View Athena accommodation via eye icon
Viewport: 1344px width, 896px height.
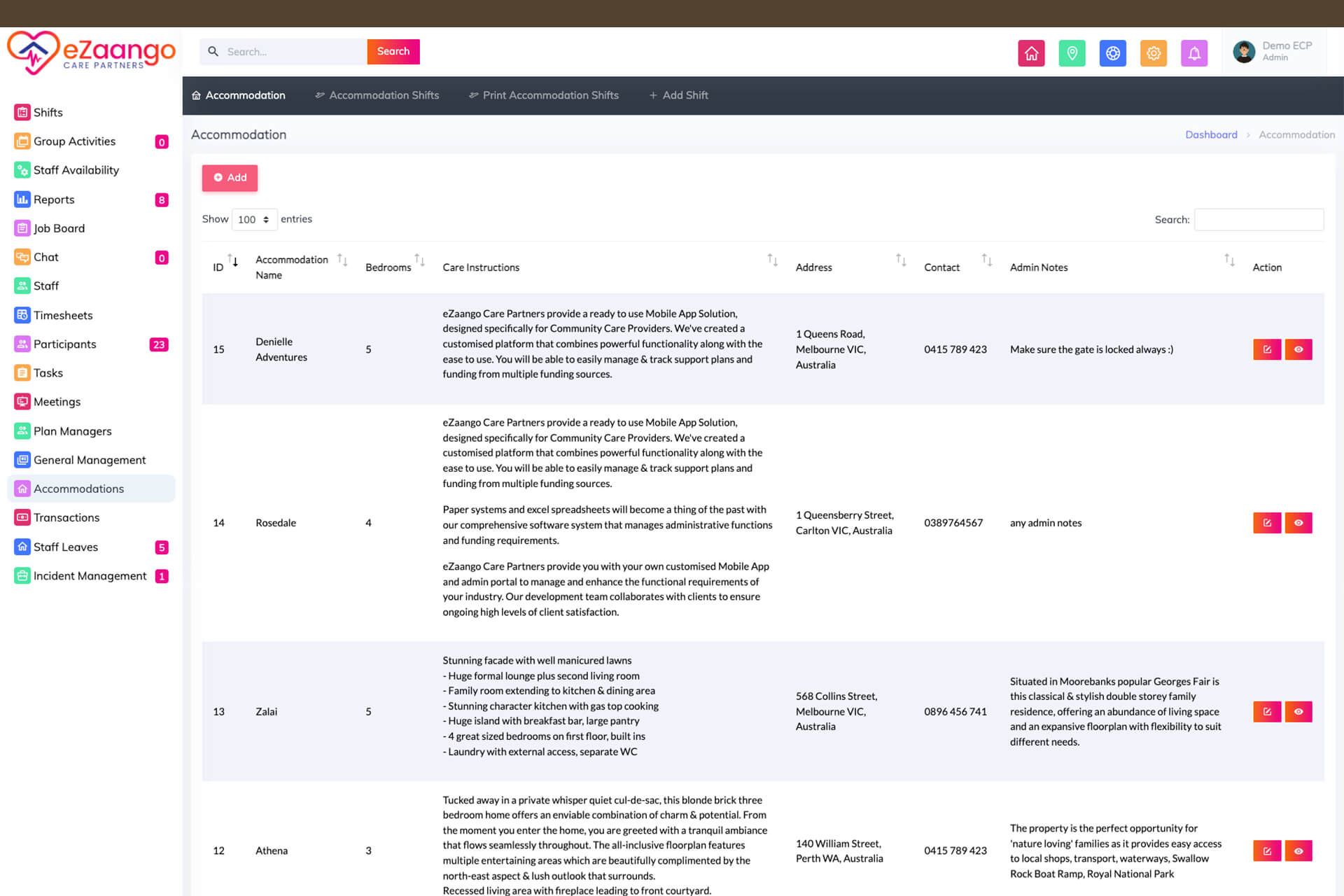pos(1298,850)
